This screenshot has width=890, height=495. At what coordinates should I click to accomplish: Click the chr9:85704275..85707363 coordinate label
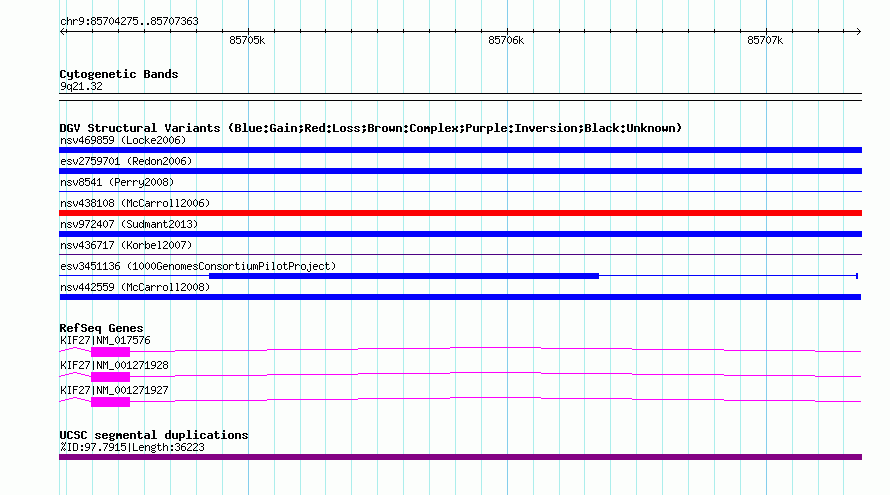click(129, 22)
